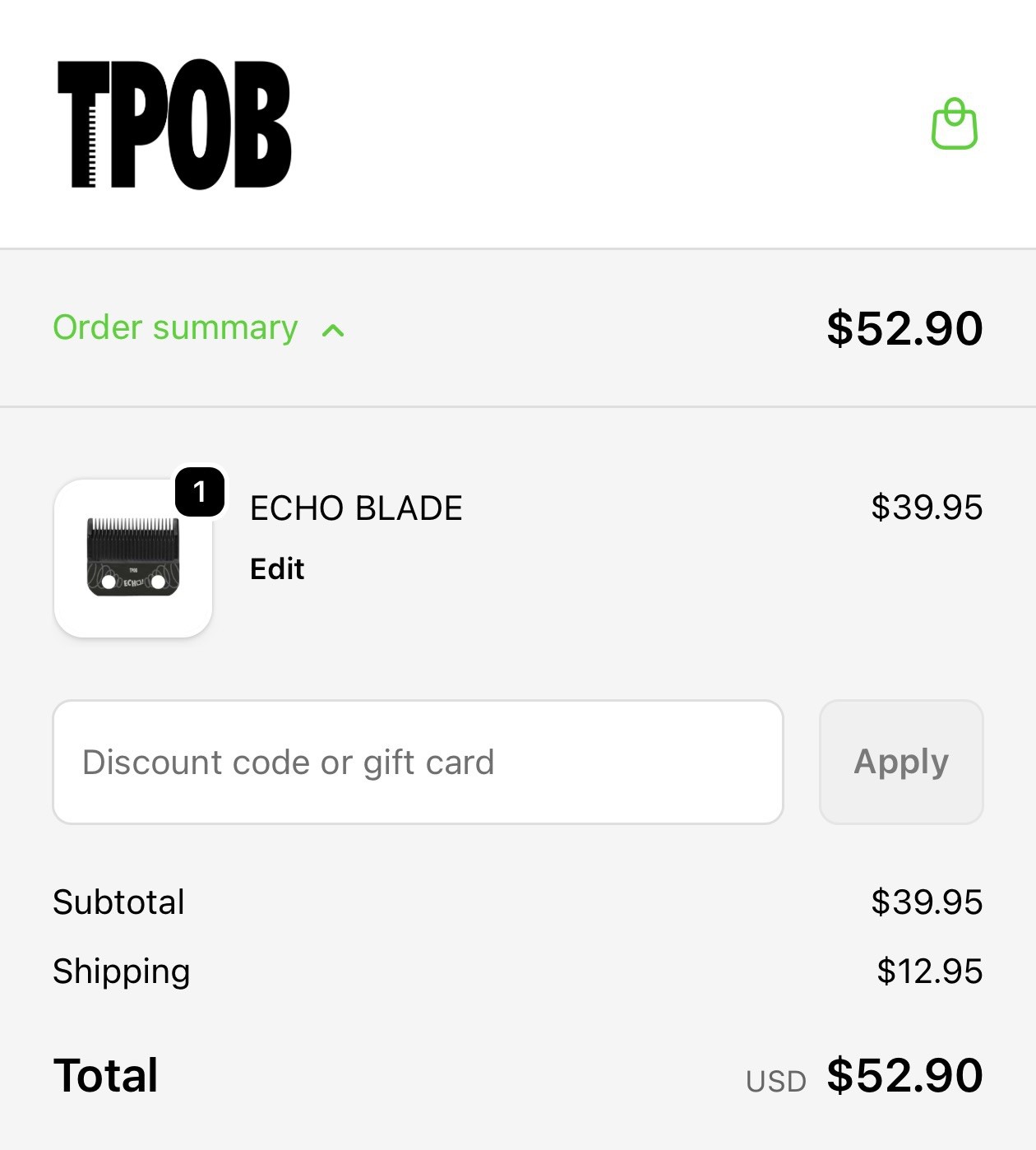Viewport: 1036px width, 1150px height.
Task: Click the quantity badge showing 1
Action: pos(200,492)
